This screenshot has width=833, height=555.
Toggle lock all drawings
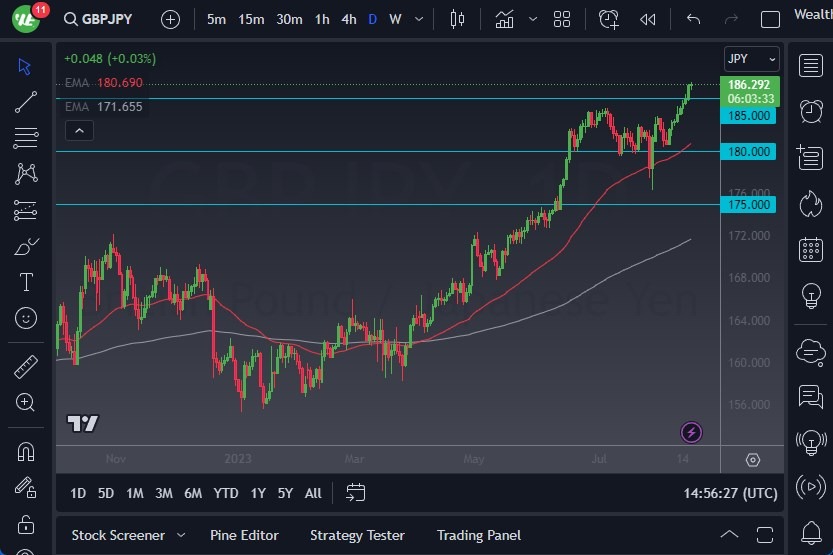[26, 524]
